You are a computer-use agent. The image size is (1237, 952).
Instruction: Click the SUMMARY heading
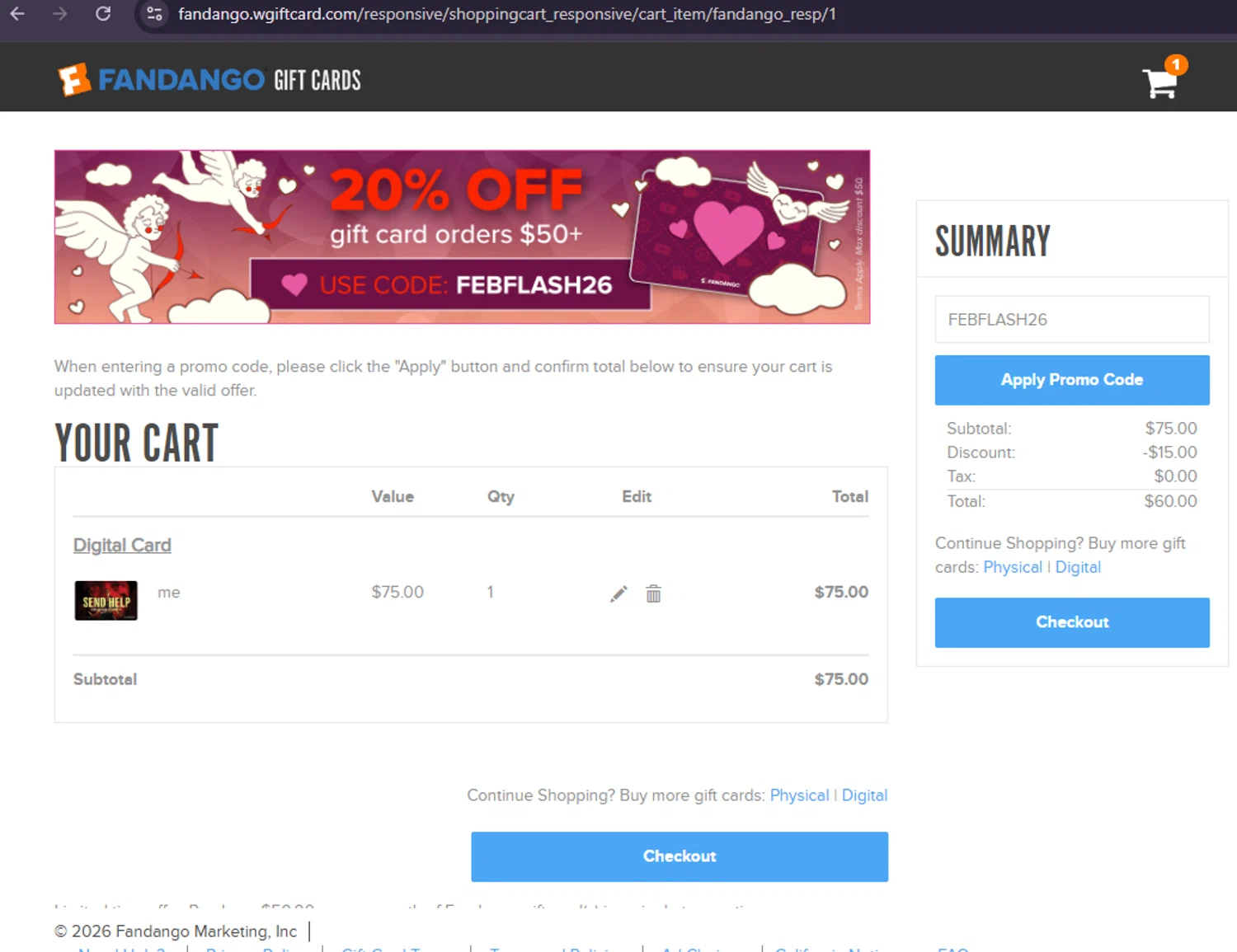(x=992, y=242)
